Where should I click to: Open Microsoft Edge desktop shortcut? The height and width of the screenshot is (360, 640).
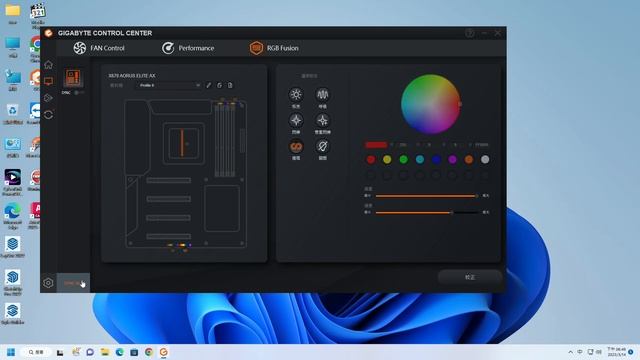click(13, 214)
